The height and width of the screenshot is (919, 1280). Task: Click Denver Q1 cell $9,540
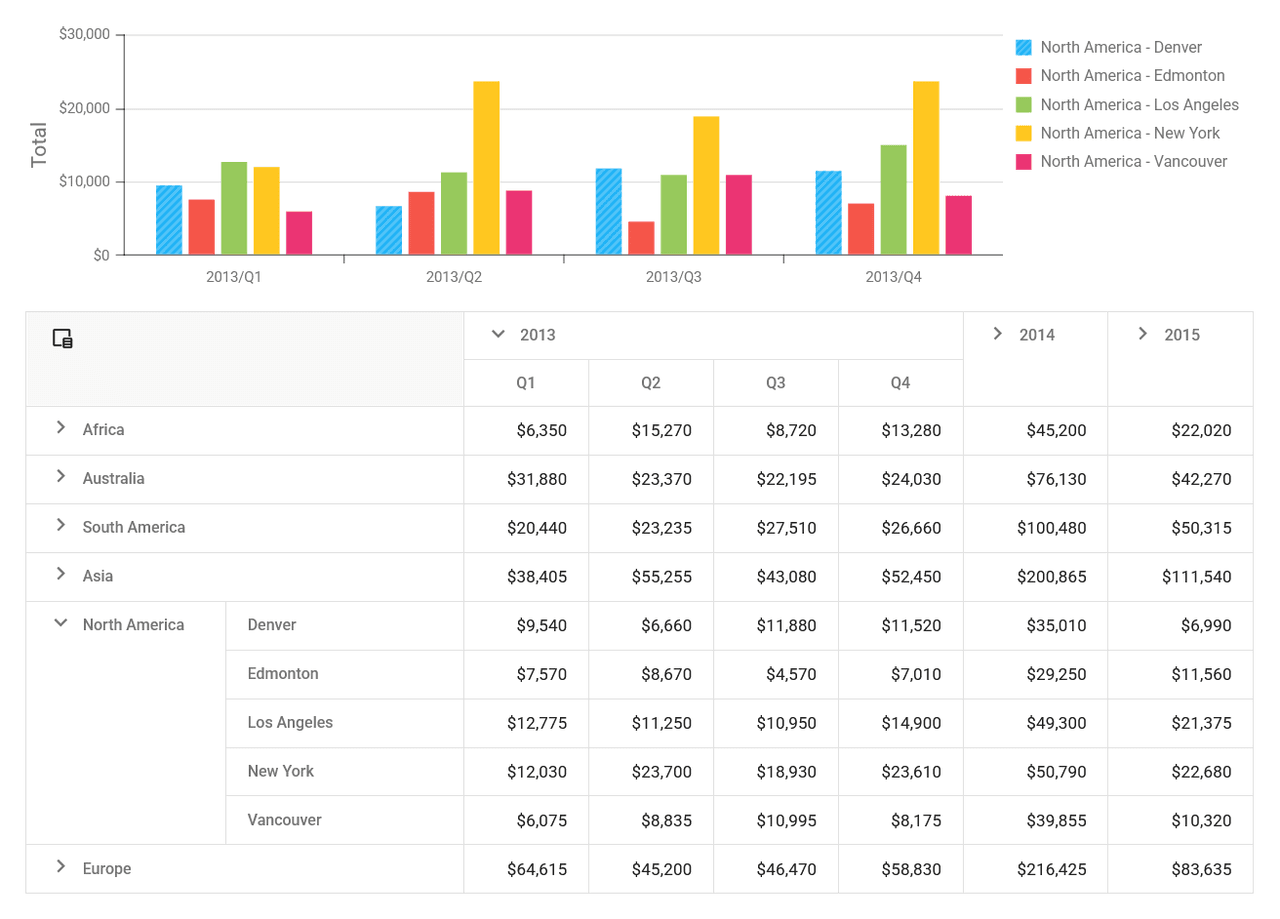click(526, 626)
